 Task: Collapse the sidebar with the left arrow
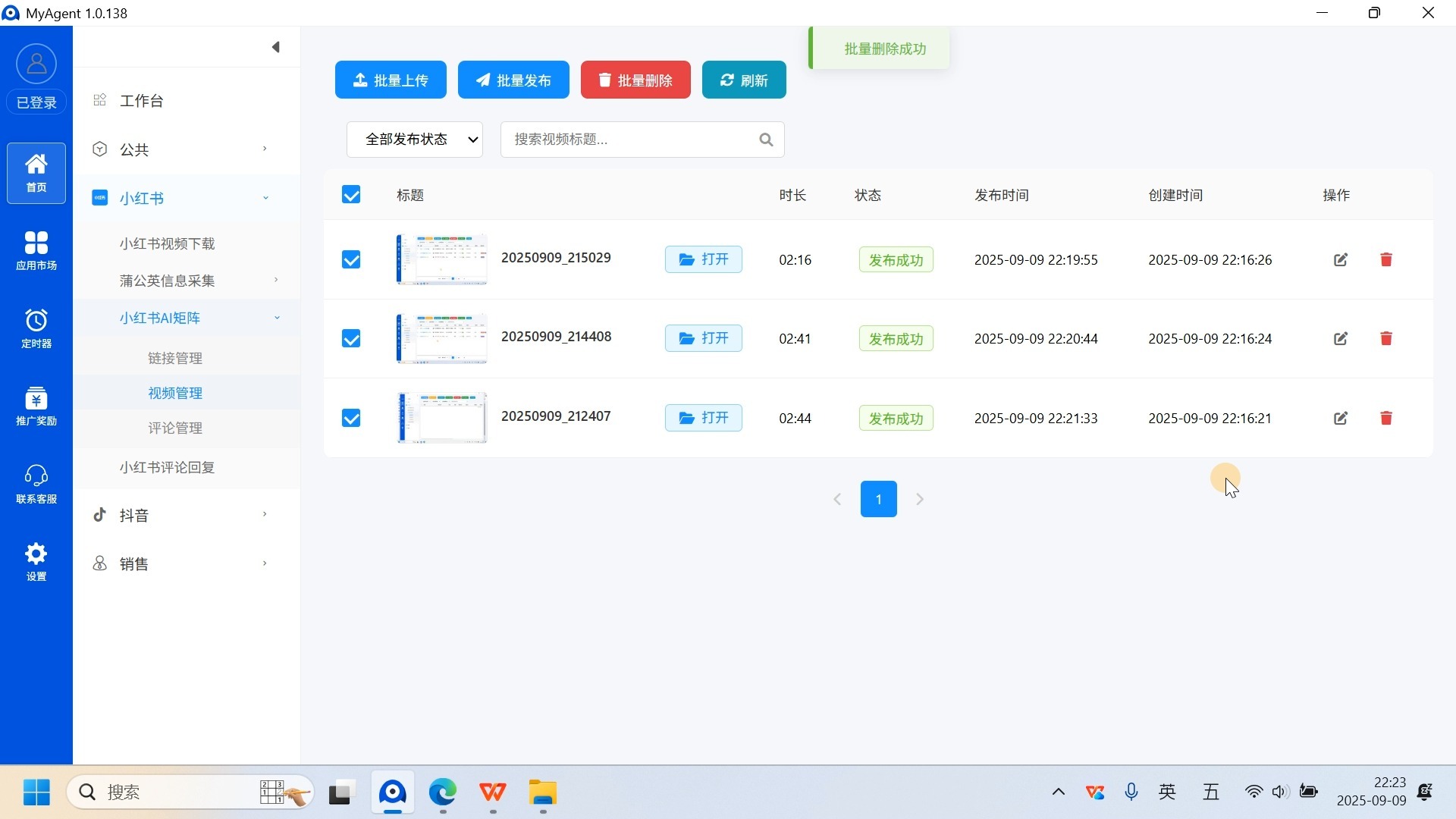click(x=276, y=47)
